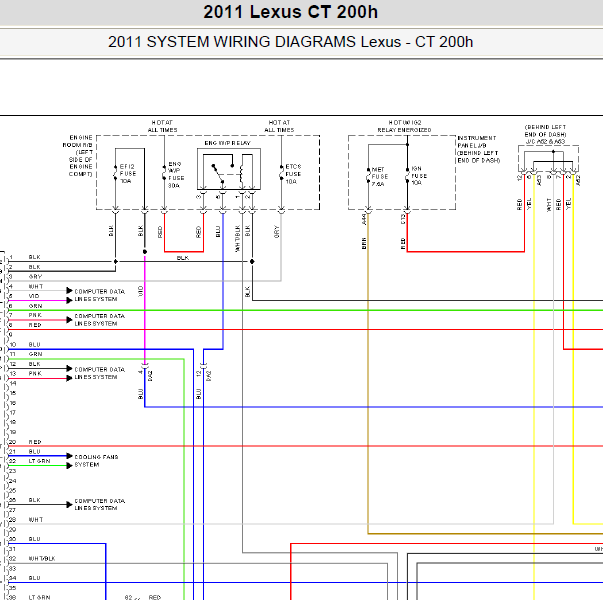
Task: Select pin 21 BLU wire label
Action: [34, 452]
